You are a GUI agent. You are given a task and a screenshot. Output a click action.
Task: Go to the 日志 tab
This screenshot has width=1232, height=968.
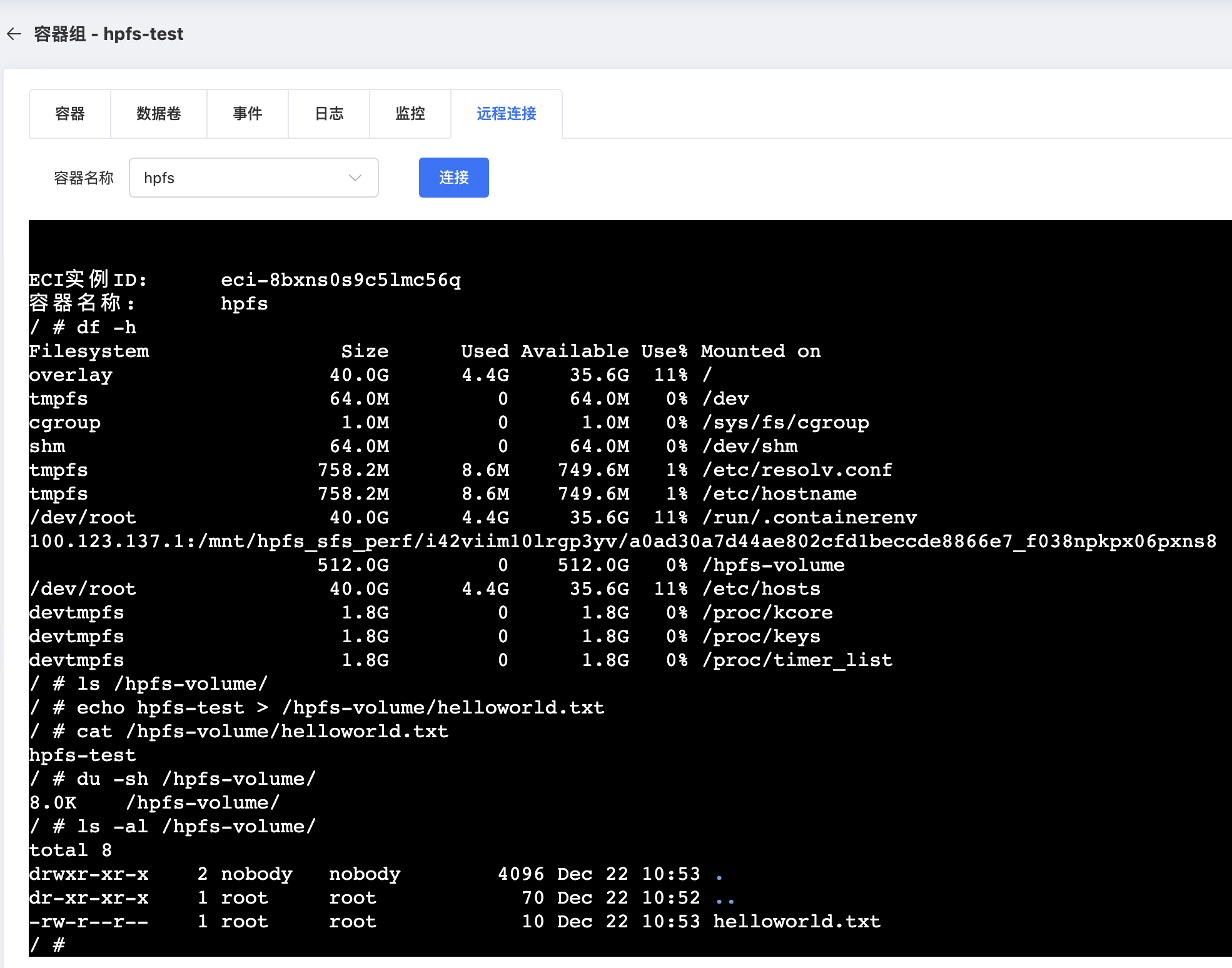tap(329, 114)
